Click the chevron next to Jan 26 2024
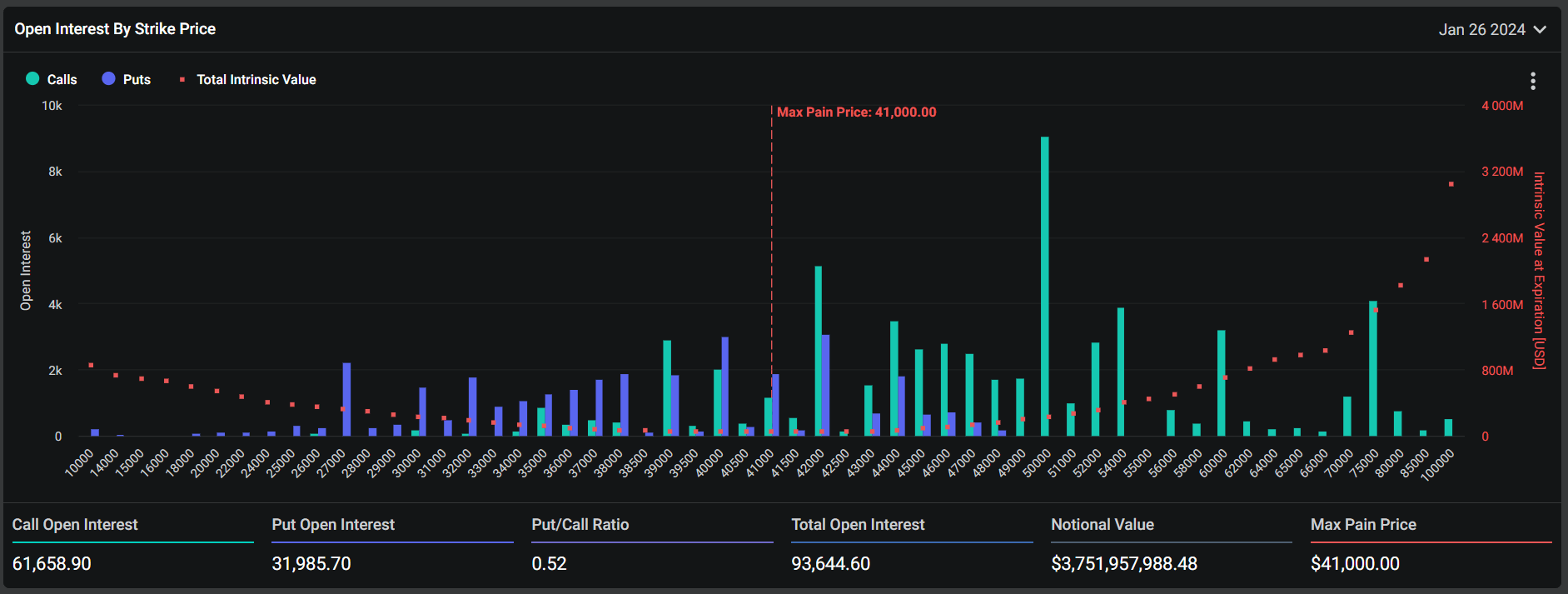This screenshot has height=594, width=1568. [x=1540, y=30]
